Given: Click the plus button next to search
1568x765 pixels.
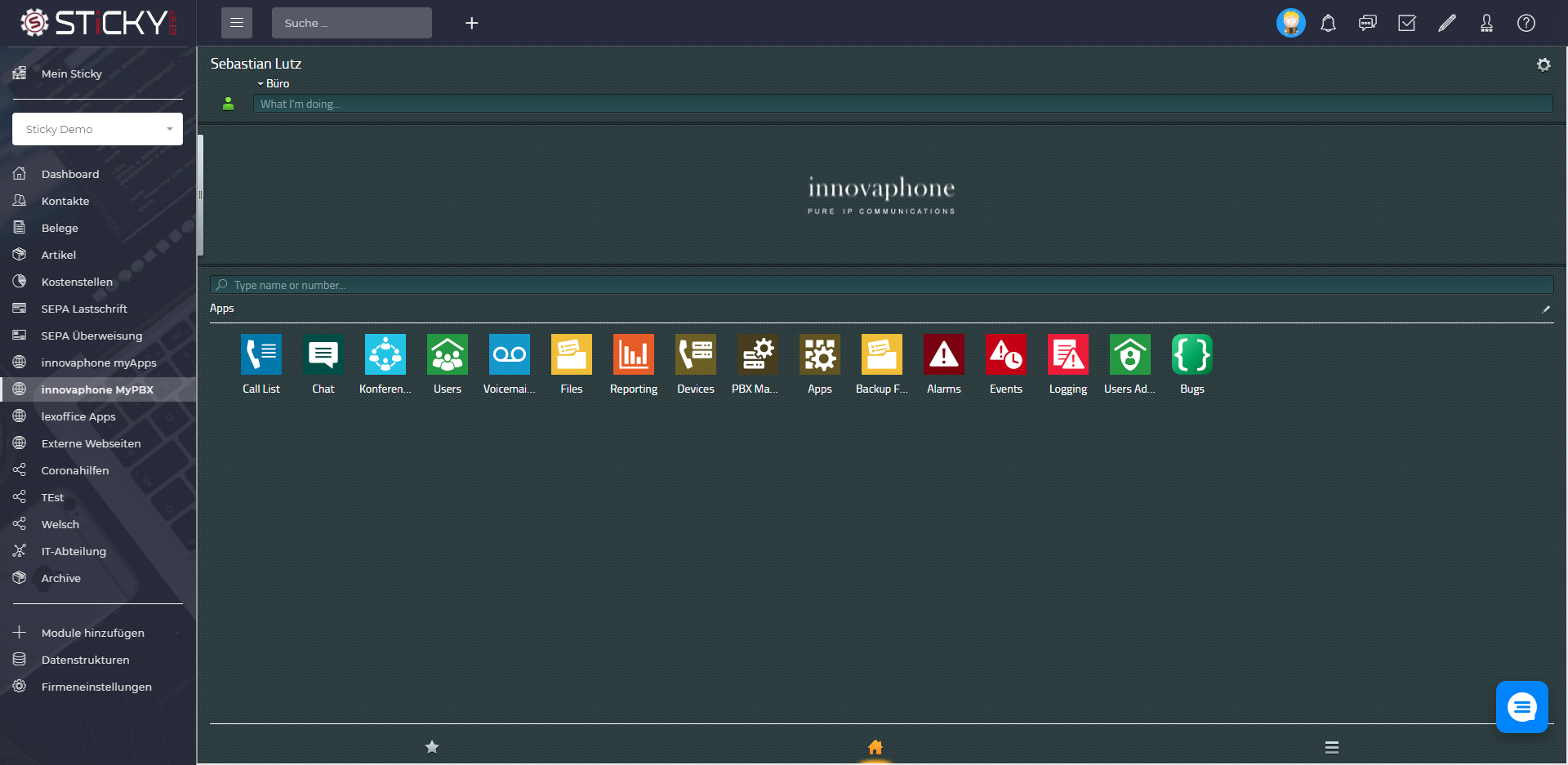Looking at the screenshot, I should [472, 23].
